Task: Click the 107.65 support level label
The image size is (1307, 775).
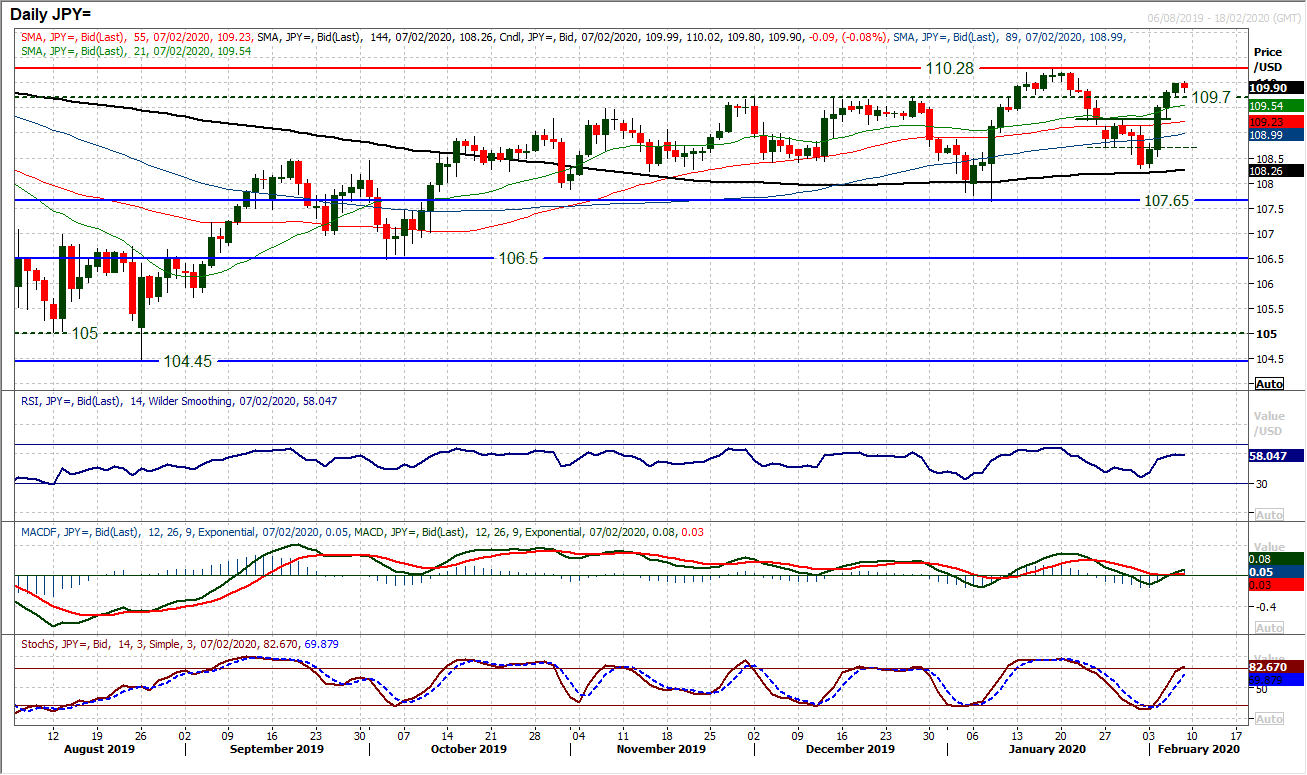Action: (x=1168, y=200)
